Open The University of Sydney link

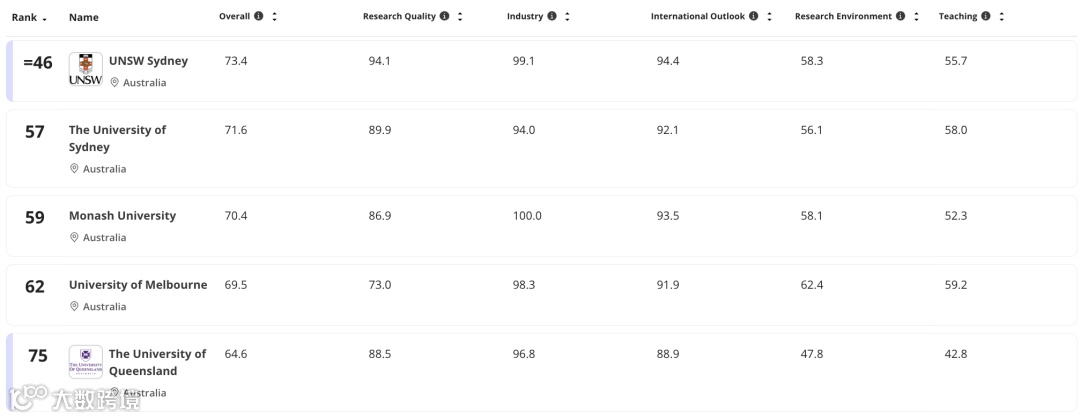click(117, 138)
